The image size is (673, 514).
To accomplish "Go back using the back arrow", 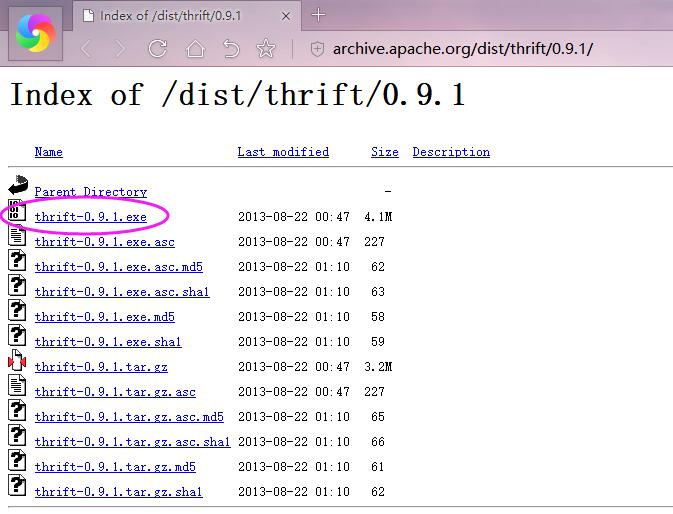I will 86,49.
